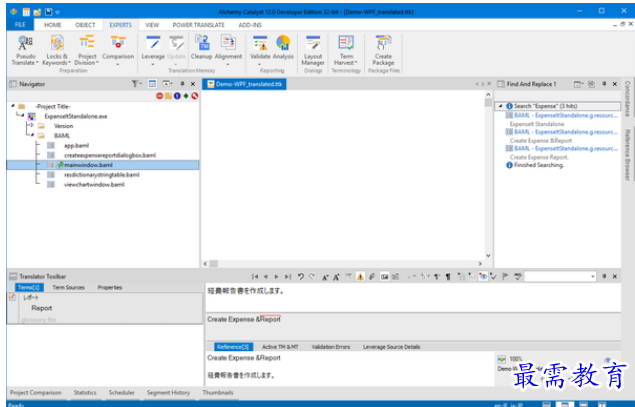The image size is (635, 407).
Task: Open the Layout Manager
Action: tap(313, 50)
